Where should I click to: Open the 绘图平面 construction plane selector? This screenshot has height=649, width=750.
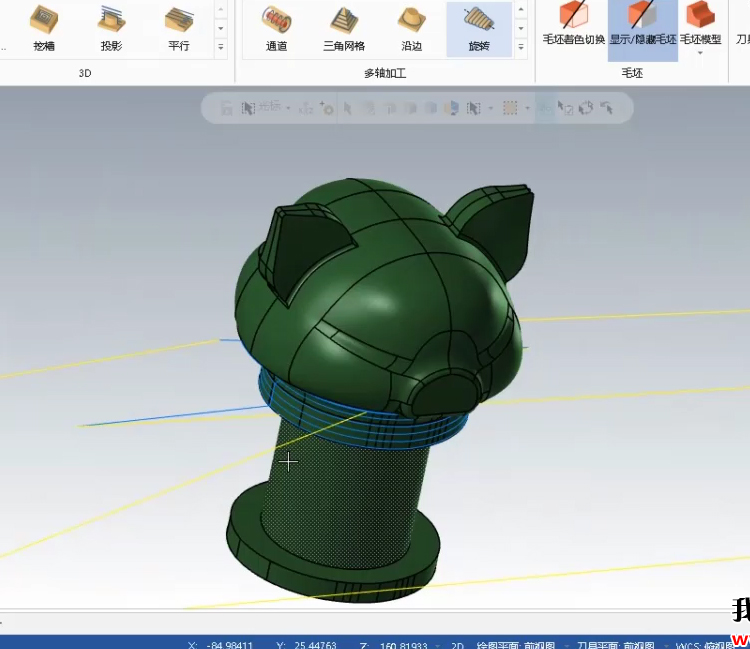click(x=516, y=645)
